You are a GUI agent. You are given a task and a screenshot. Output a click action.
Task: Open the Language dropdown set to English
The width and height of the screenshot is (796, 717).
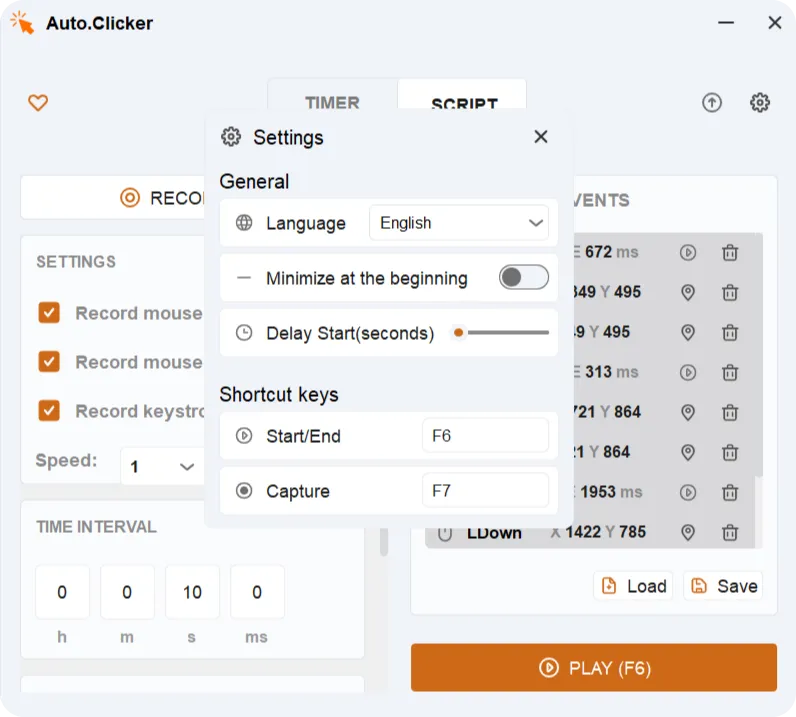coord(459,224)
